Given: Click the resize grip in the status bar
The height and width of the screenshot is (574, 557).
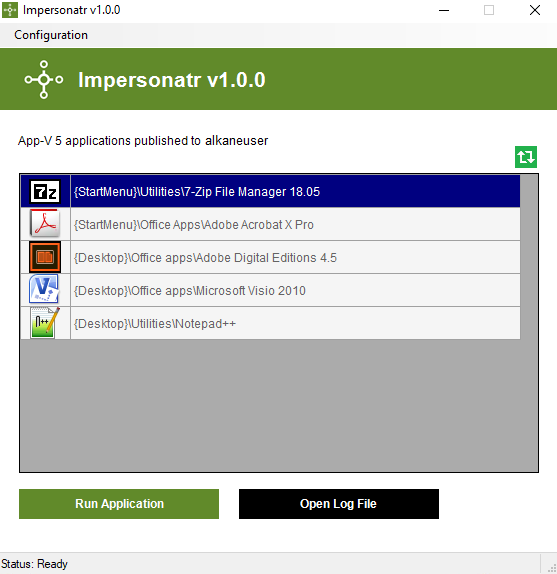Looking at the screenshot, I should tap(552, 568).
